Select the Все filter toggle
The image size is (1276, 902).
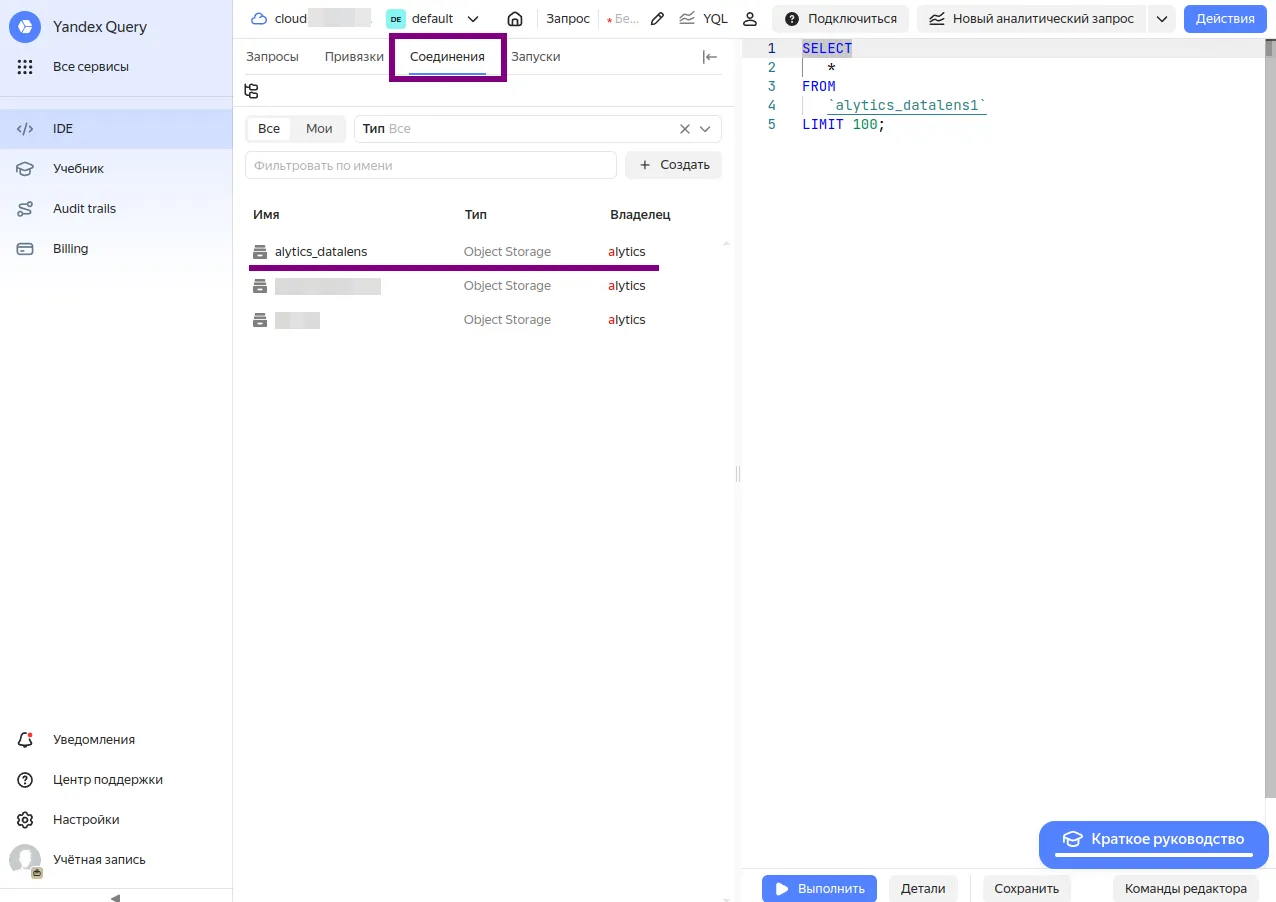(x=269, y=129)
